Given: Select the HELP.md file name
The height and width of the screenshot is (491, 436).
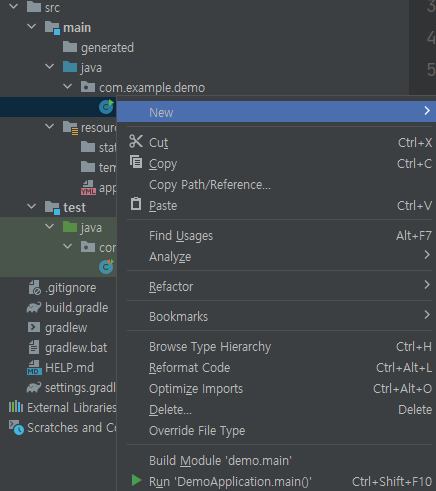Looking at the screenshot, I should (69, 367).
